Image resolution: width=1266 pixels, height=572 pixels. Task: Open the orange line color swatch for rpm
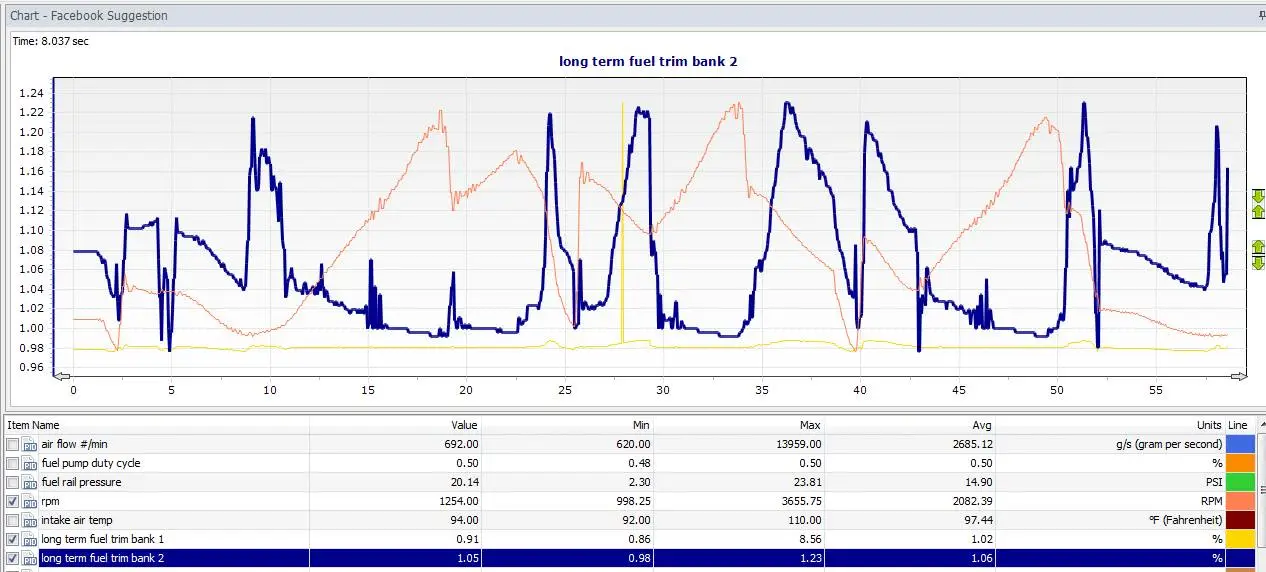(x=1239, y=501)
